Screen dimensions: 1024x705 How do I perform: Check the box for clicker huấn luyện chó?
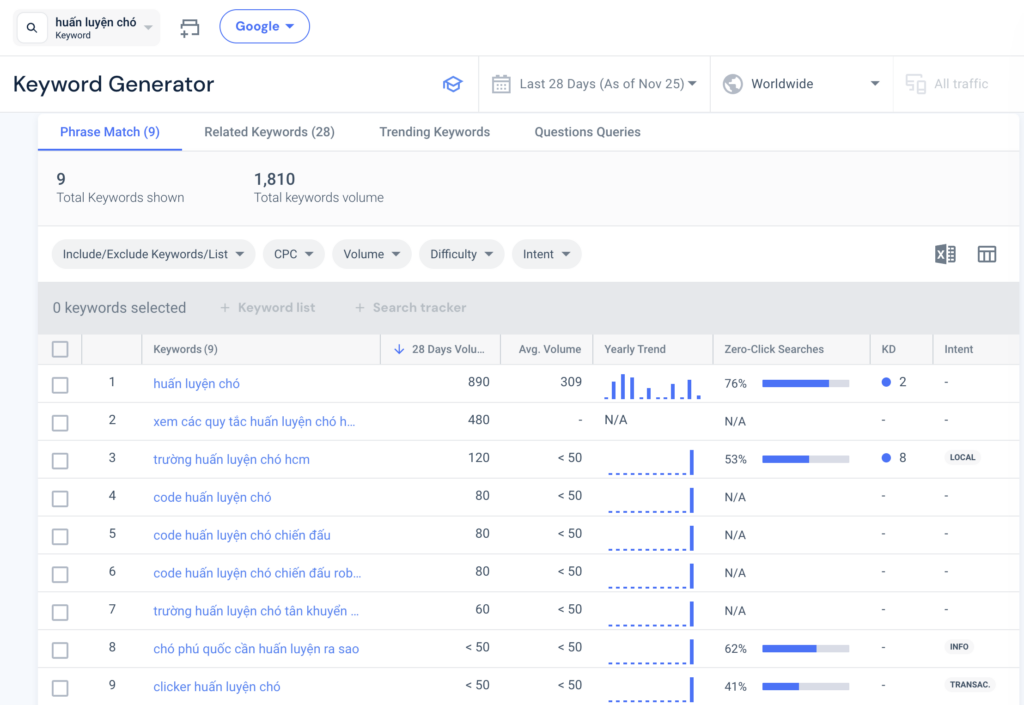[60, 687]
